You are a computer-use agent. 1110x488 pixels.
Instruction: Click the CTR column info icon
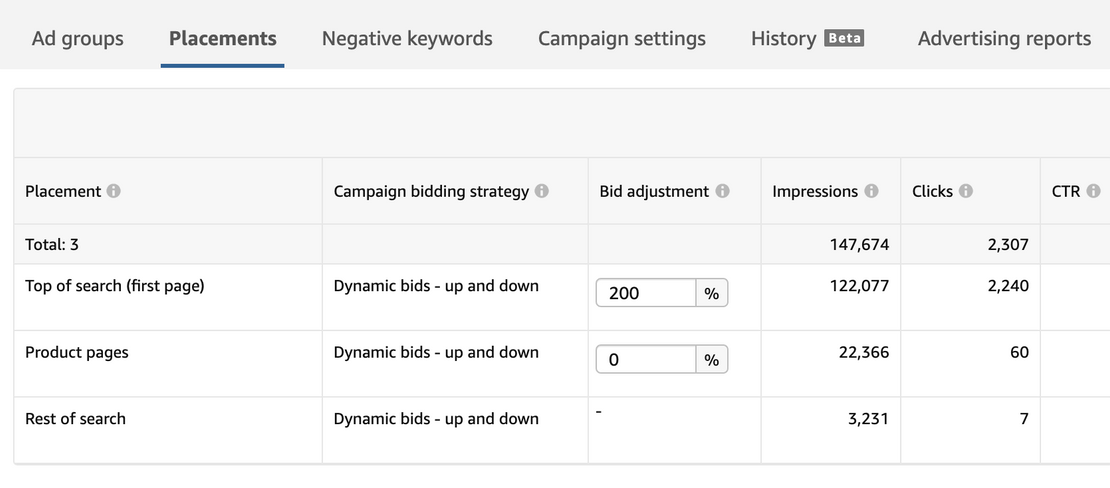[1094, 191]
